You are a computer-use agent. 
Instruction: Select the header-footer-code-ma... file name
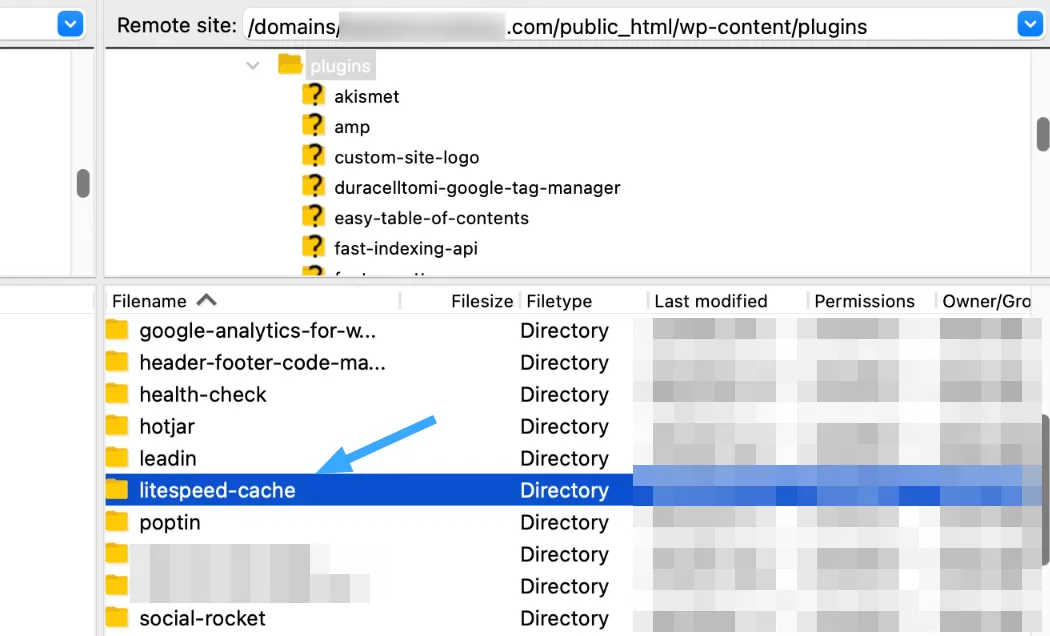tap(262, 363)
